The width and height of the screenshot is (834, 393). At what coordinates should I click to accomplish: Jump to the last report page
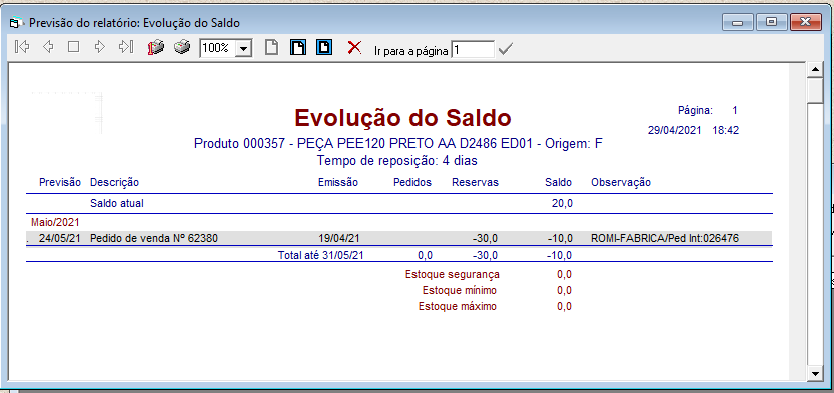coord(125,47)
